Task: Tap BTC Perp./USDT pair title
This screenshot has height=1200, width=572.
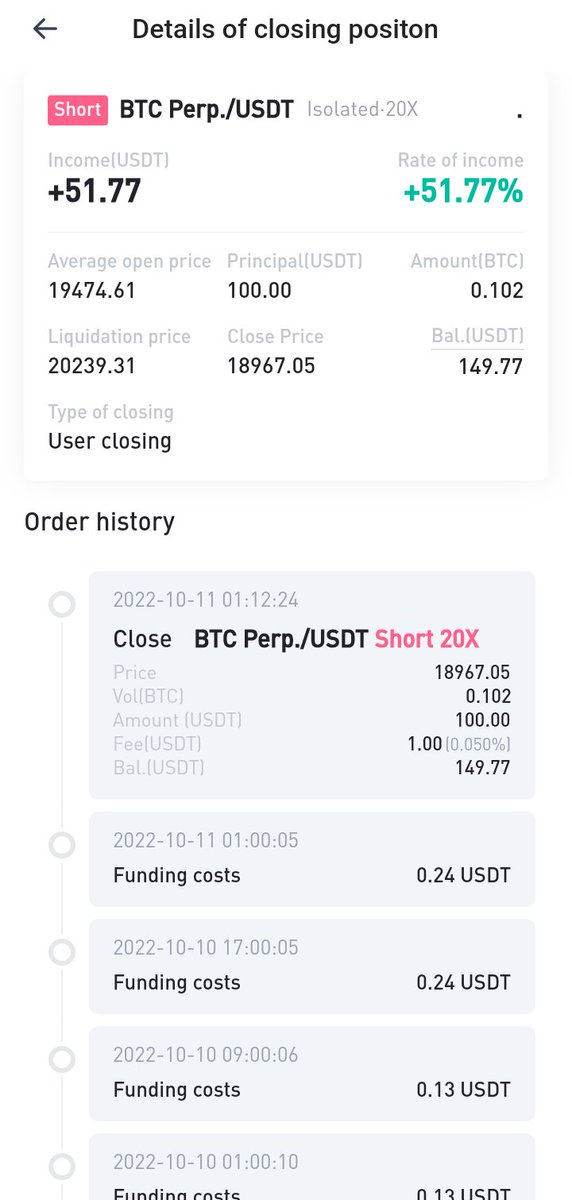Action: pos(207,109)
